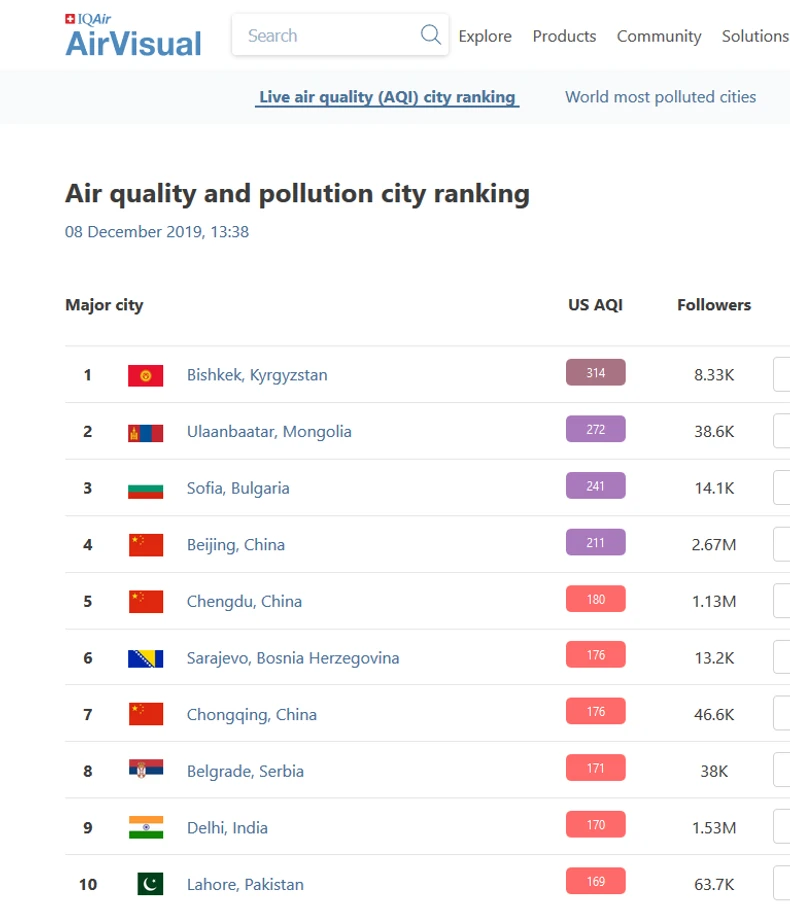Click the Bosnia Herzegovina flag icon
The height and width of the screenshot is (905, 790).
click(x=146, y=658)
